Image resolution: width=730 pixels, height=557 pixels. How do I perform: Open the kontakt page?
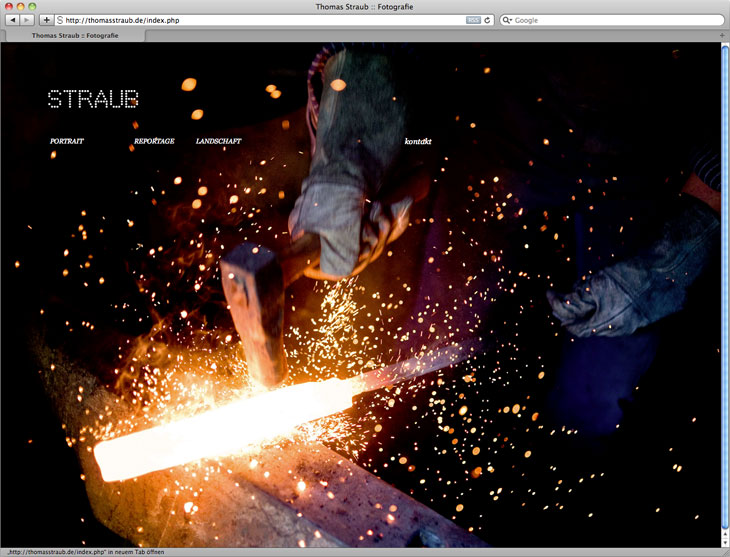point(418,141)
